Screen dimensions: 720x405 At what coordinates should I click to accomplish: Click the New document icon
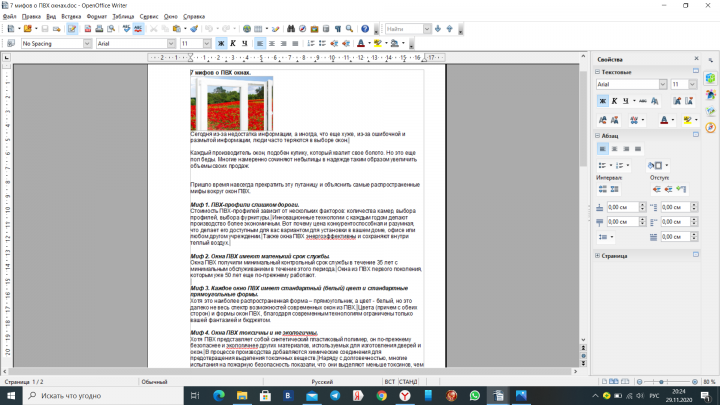tap(11, 29)
